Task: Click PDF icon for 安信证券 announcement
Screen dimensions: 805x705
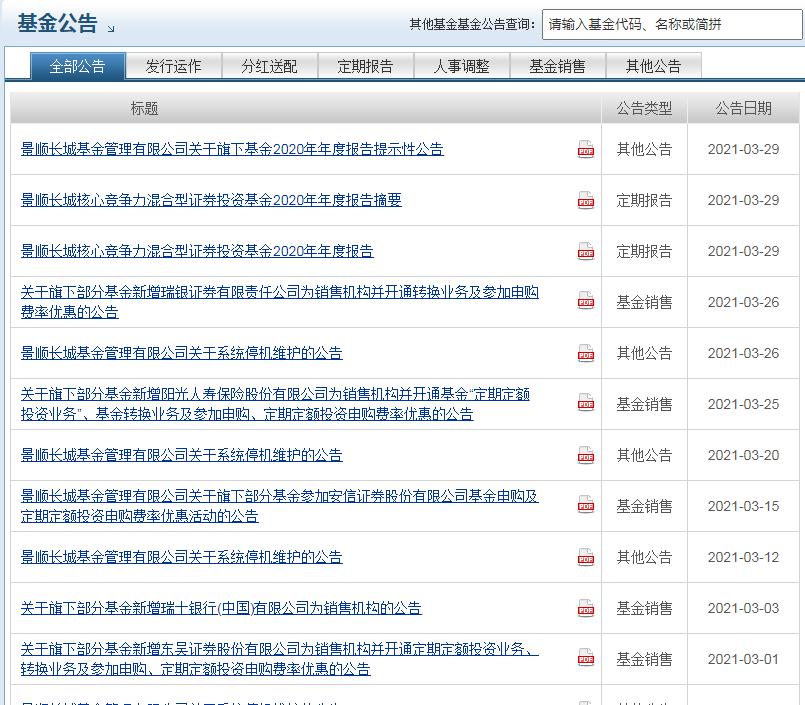Action: [585, 506]
